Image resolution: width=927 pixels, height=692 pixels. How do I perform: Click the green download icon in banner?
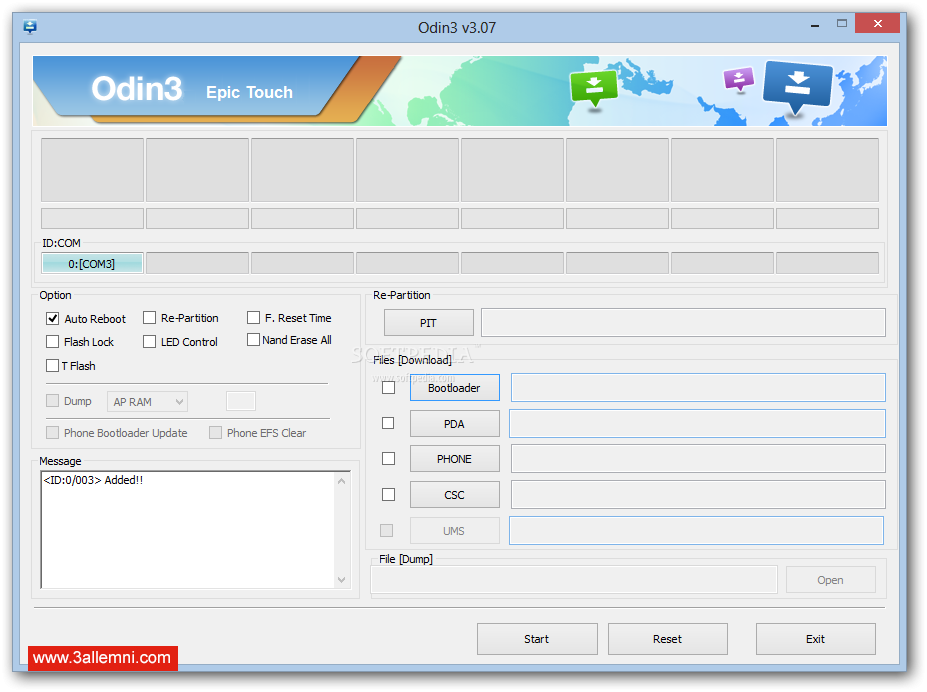click(x=593, y=87)
